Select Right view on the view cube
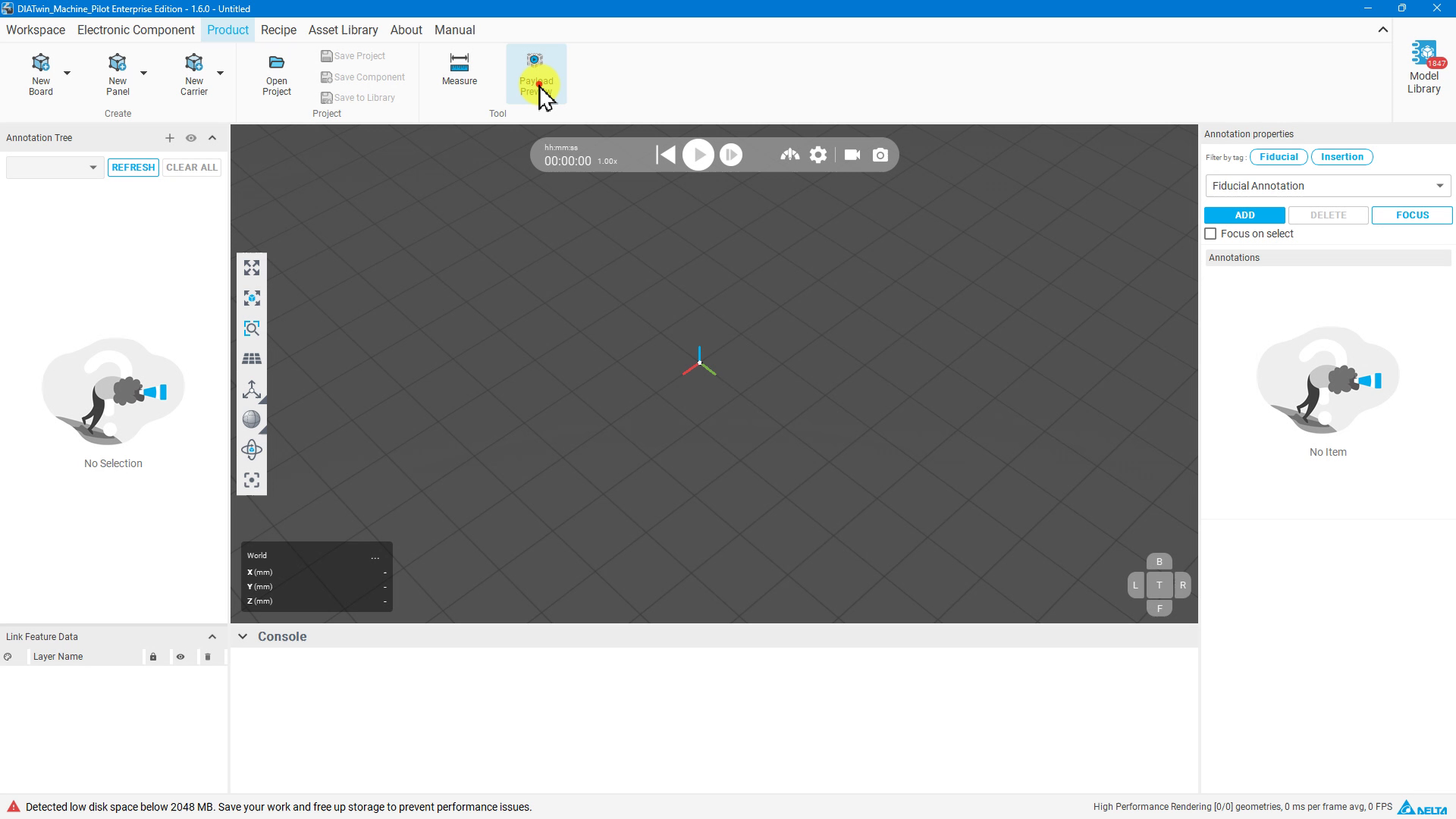 tap(1183, 585)
